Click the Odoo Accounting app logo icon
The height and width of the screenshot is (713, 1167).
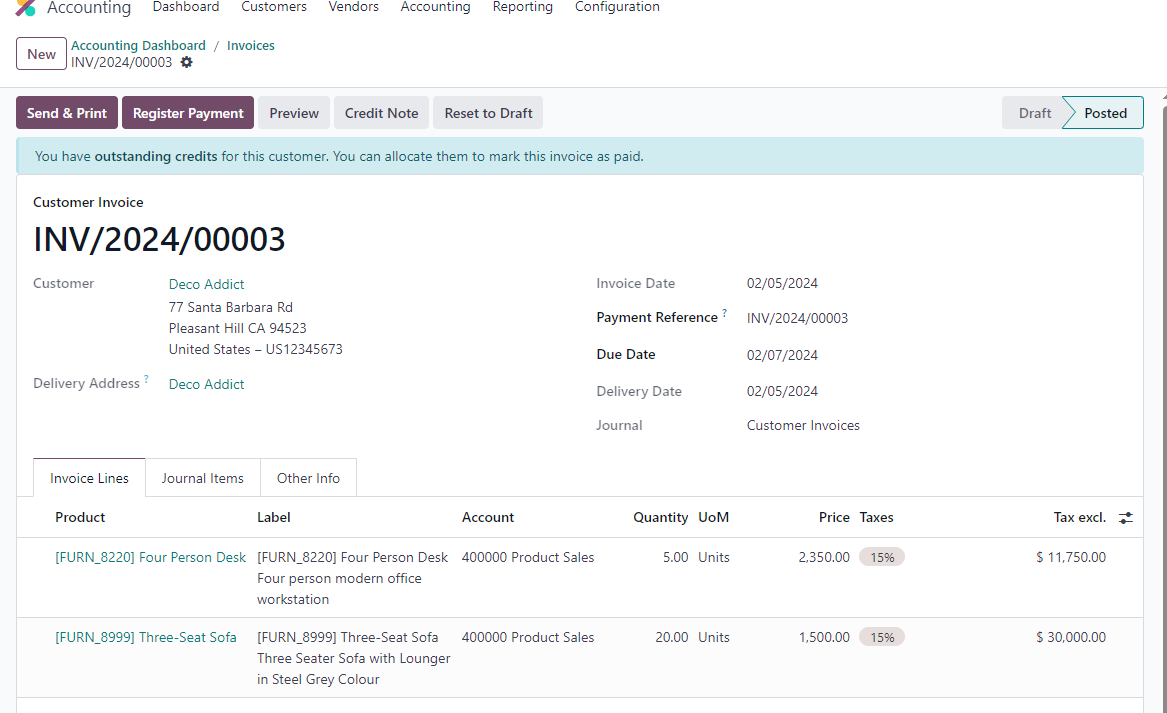pyautogui.click(x=25, y=7)
